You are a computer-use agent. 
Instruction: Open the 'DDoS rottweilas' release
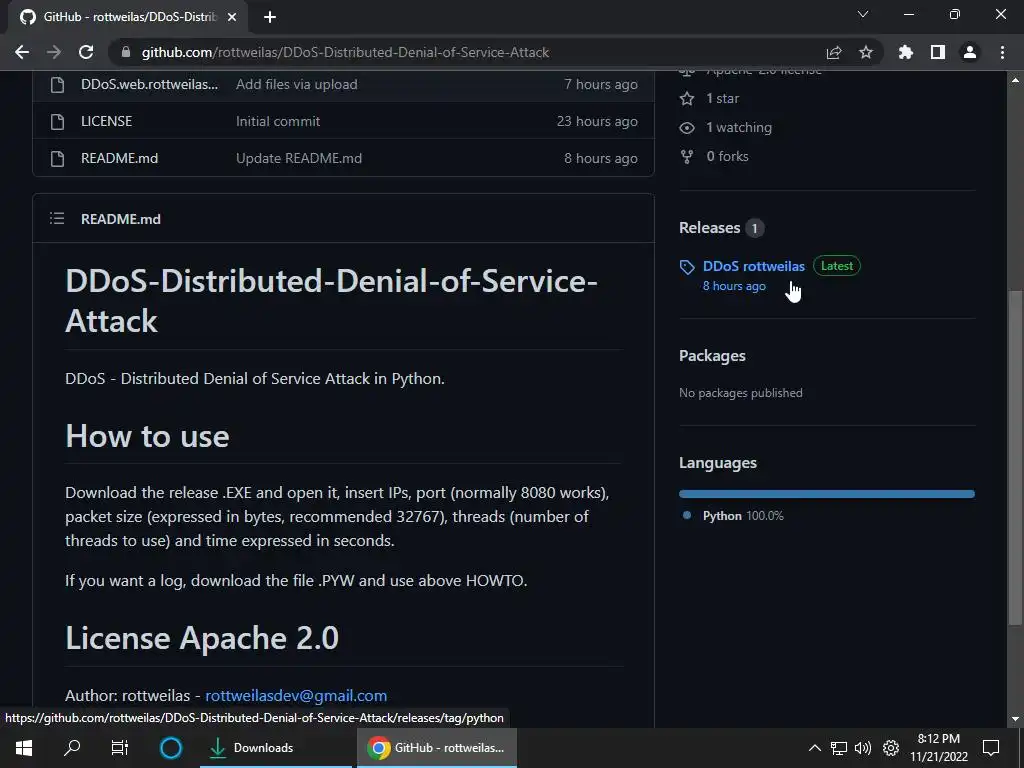pyautogui.click(x=754, y=266)
